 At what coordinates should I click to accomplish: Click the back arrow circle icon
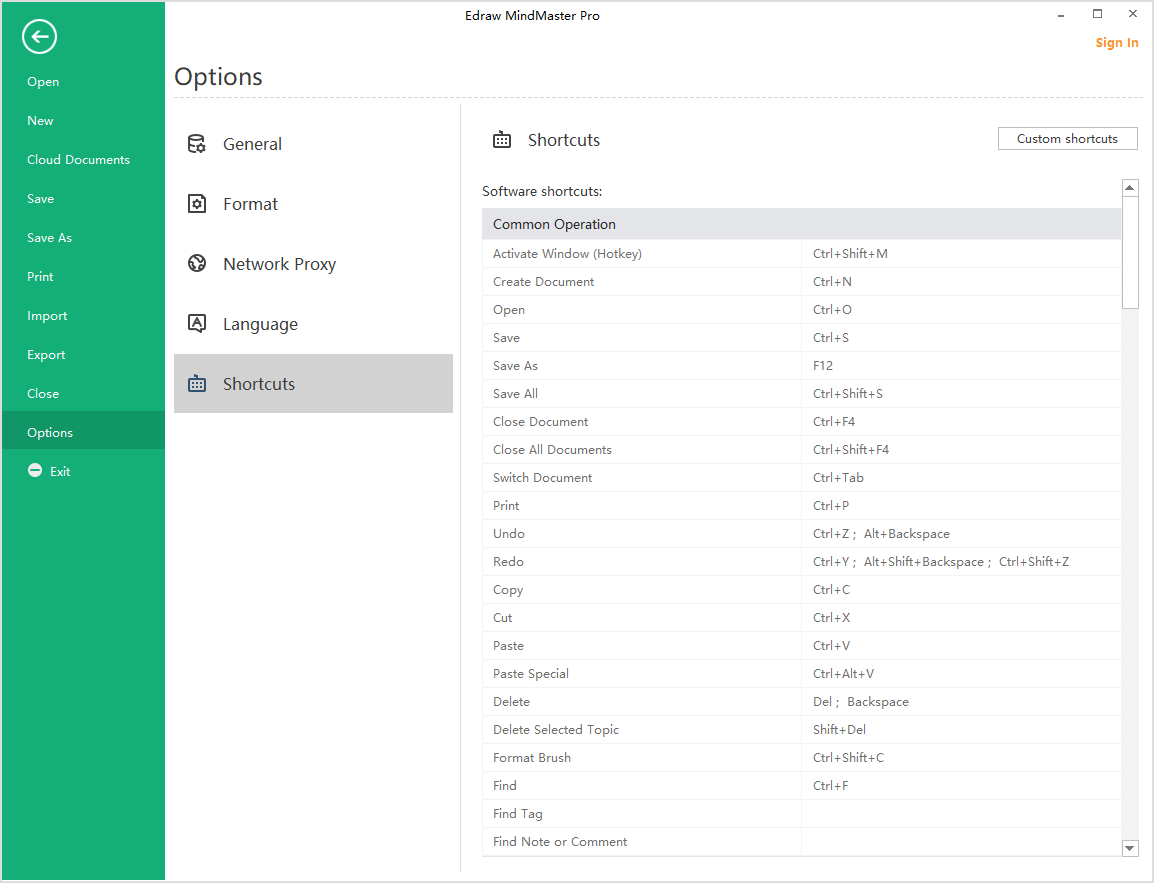39,38
